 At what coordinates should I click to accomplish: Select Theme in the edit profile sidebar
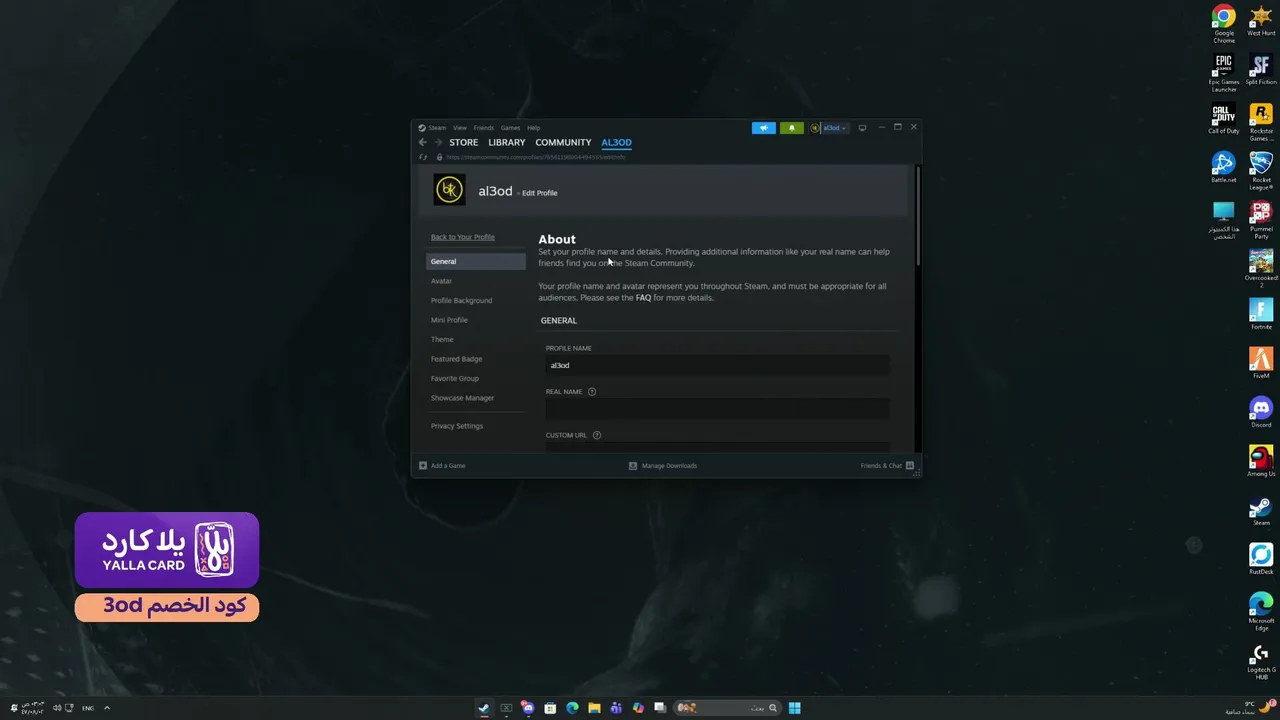pos(442,339)
